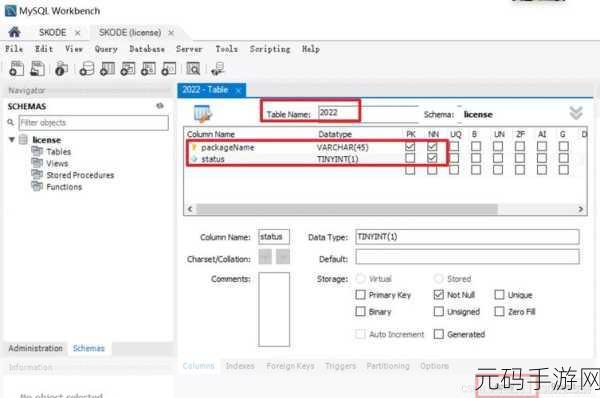Close the 2022 - Table tab
The height and width of the screenshot is (398, 600).
pos(238,90)
